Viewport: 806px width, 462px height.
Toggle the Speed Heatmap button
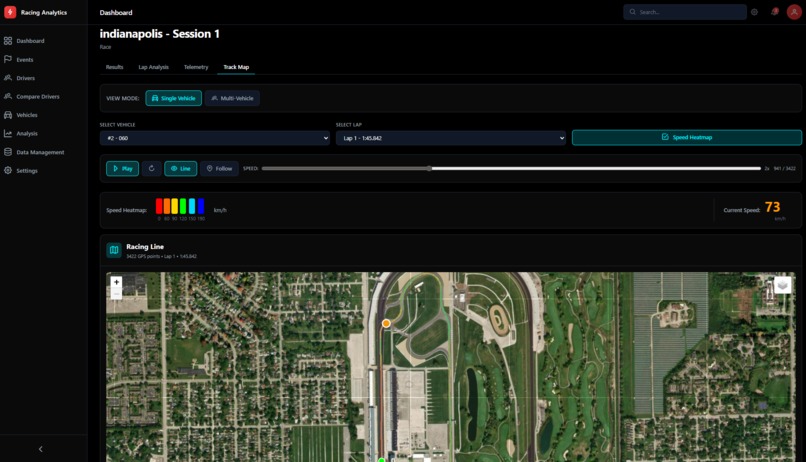coord(687,137)
